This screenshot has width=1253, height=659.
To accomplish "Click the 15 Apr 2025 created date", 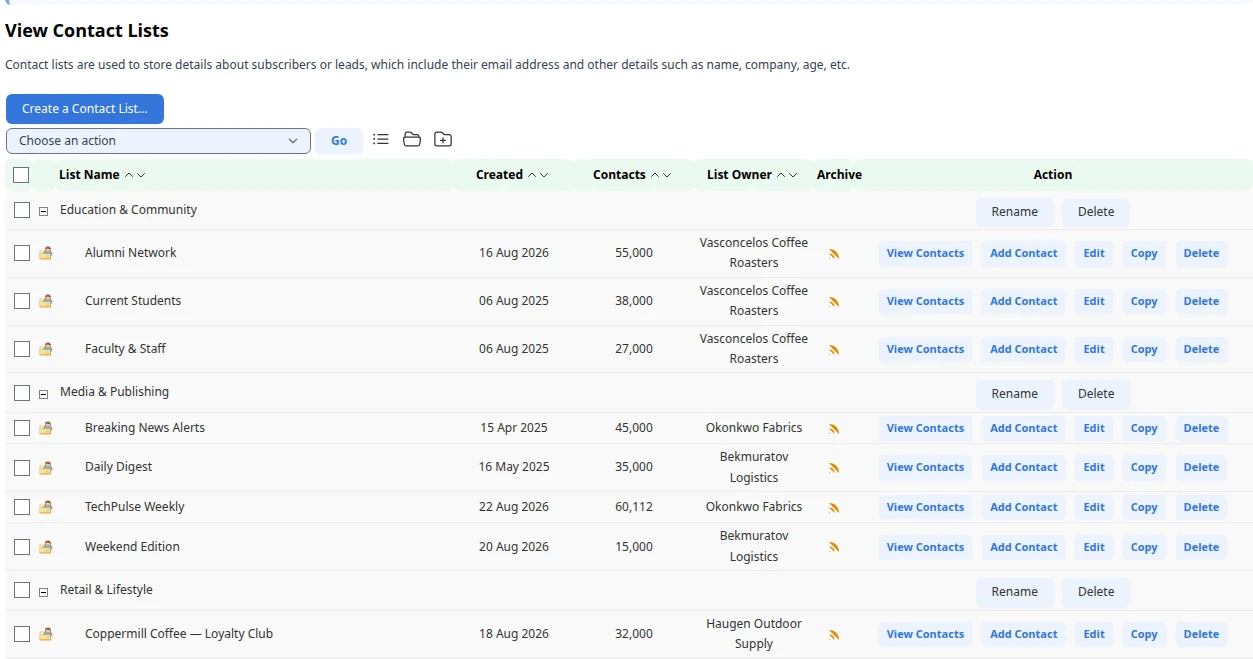I will 514,428.
